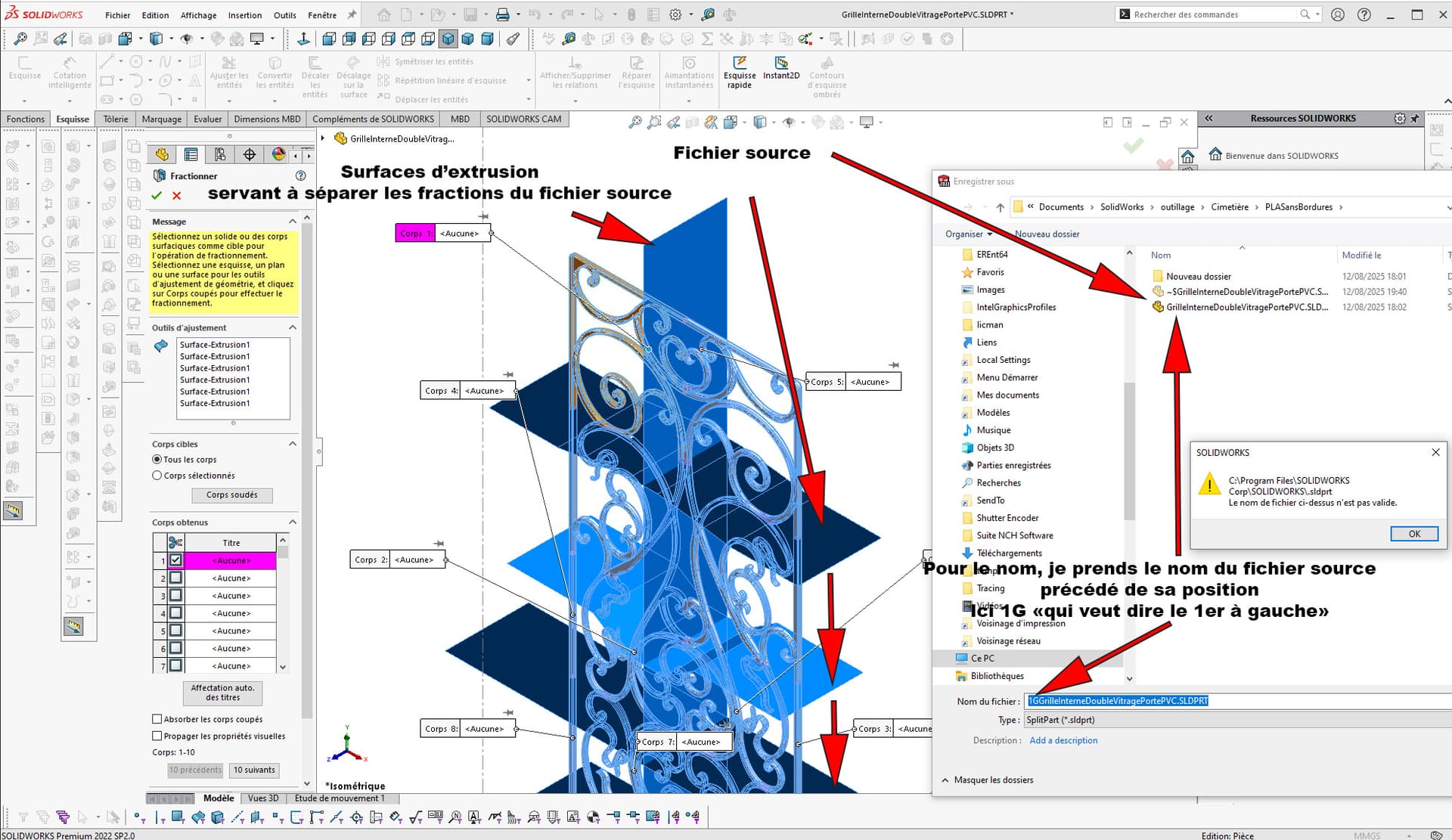This screenshot has width=1452, height=840.
Task: Click the print icon in title toolbar
Action: [x=502, y=14]
